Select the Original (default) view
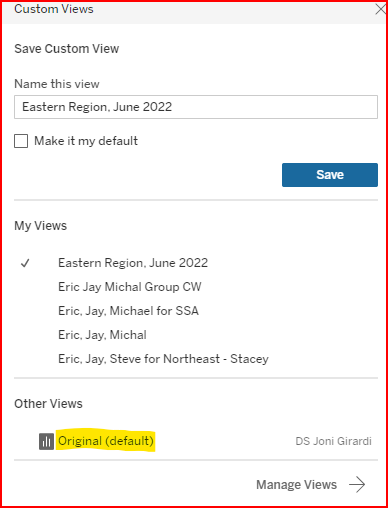Image resolution: width=388 pixels, height=508 pixels. 106,441
